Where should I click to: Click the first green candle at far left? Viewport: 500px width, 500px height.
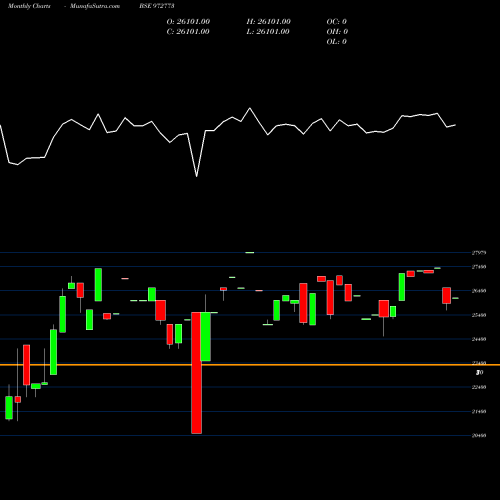pyautogui.click(x=9, y=407)
